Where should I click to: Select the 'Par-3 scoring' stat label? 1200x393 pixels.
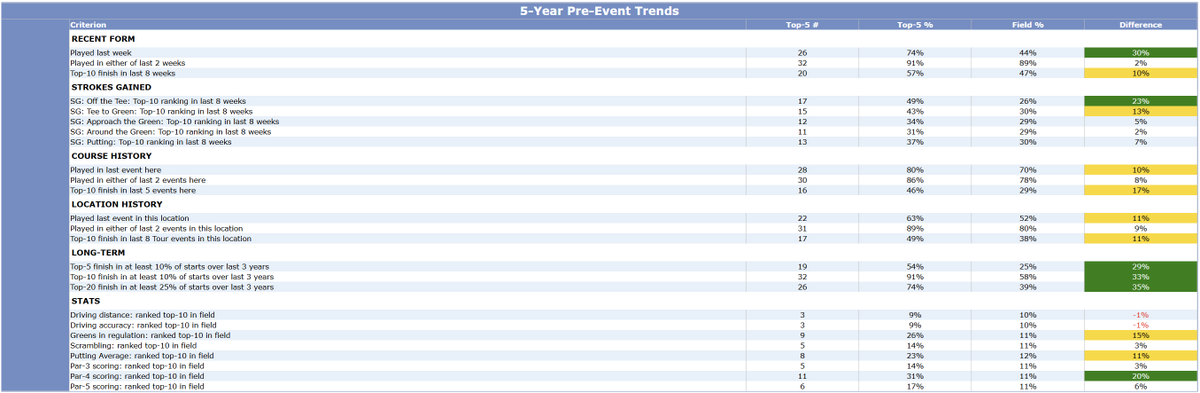click(137, 365)
